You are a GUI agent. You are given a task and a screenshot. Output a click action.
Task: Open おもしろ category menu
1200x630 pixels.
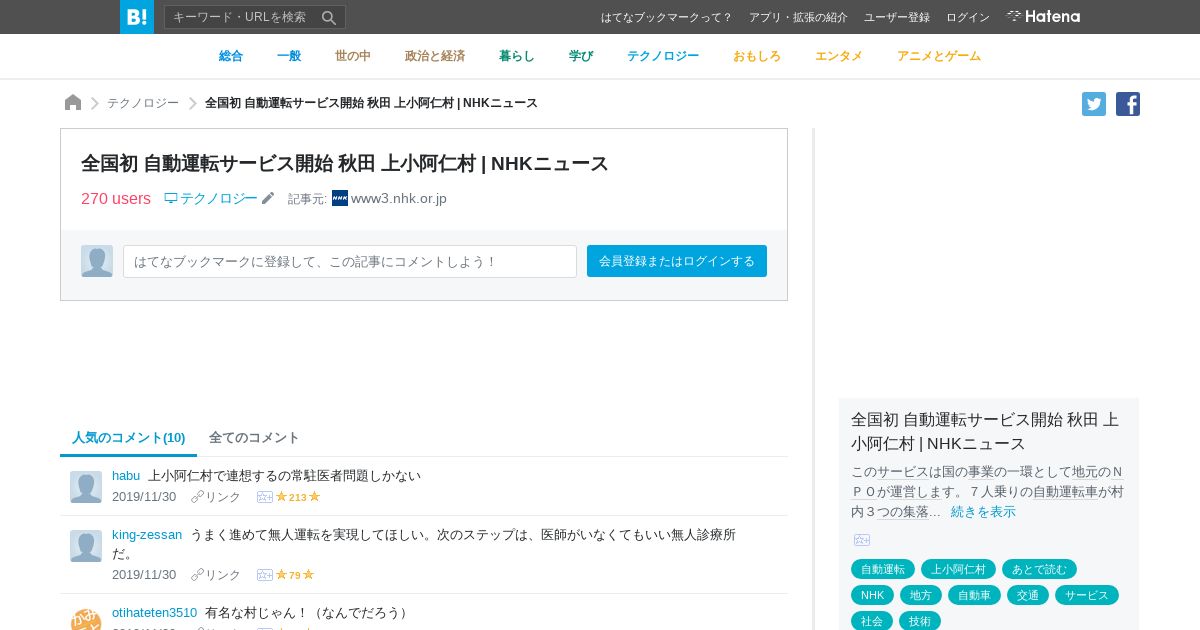(x=757, y=56)
